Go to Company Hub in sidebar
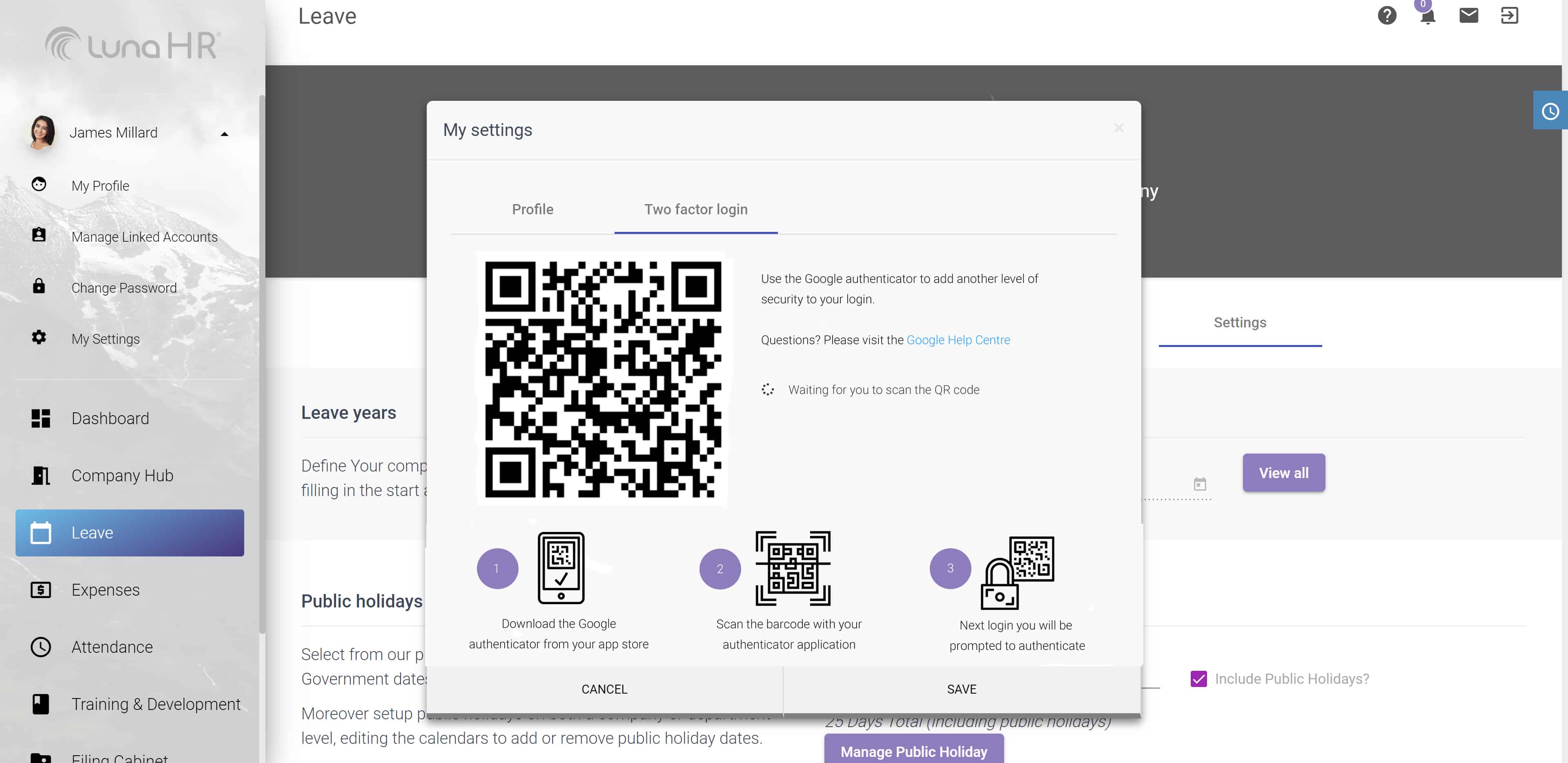The height and width of the screenshot is (763, 1568). click(130, 475)
